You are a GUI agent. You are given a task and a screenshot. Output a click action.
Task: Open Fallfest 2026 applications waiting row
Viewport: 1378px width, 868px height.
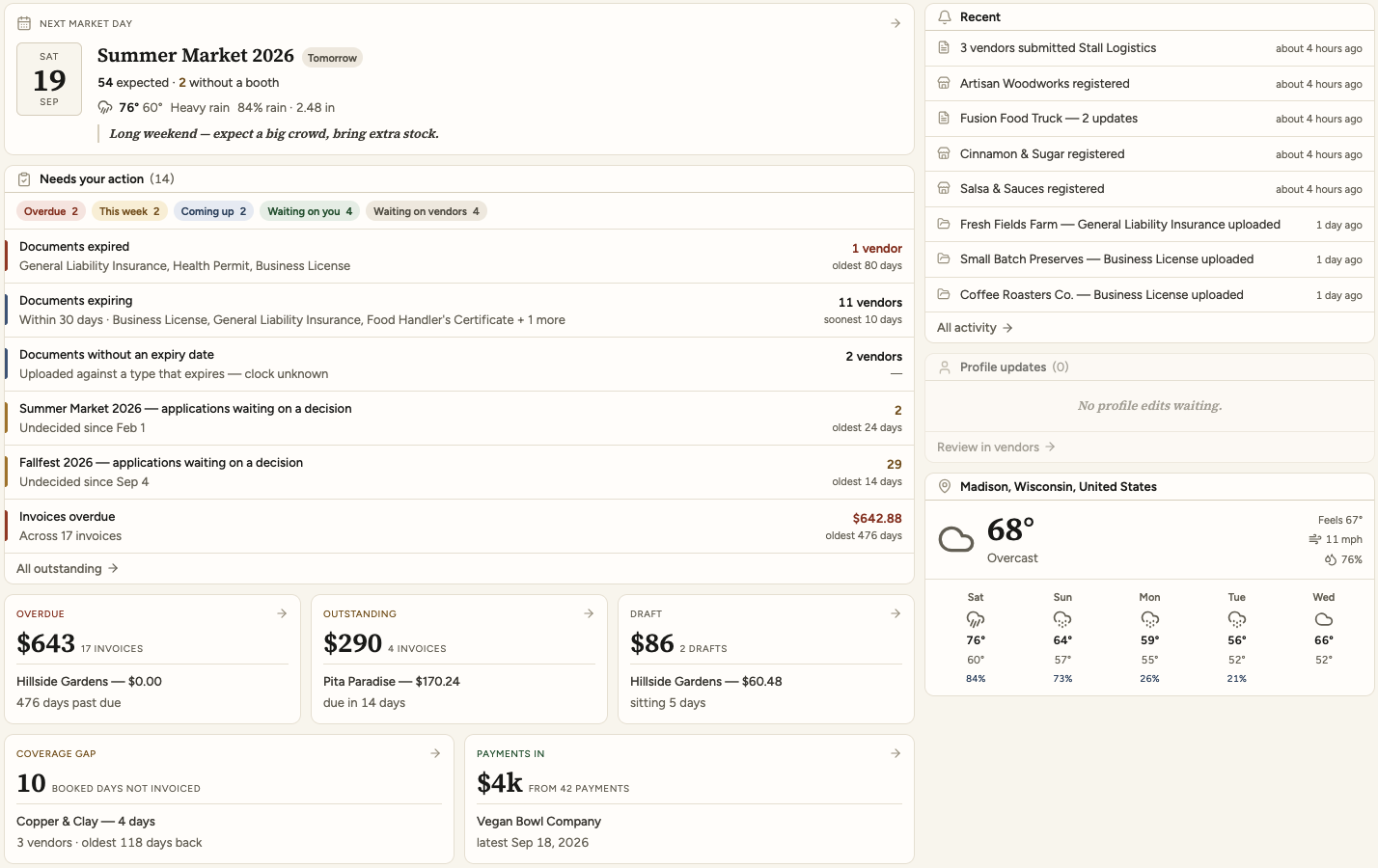point(459,473)
